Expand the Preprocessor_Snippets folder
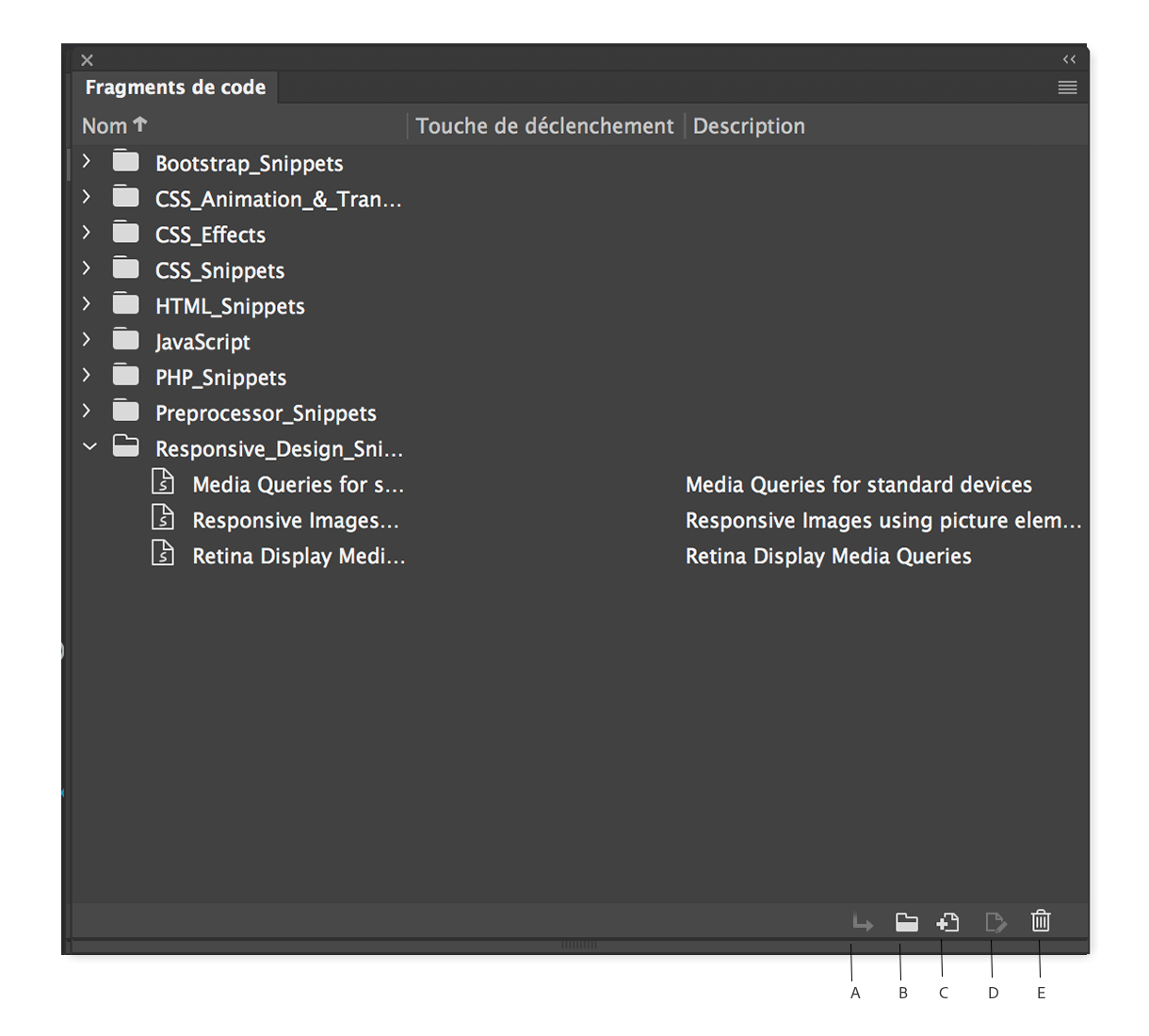The image size is (1149, 1036). click(x=87, y=411)
